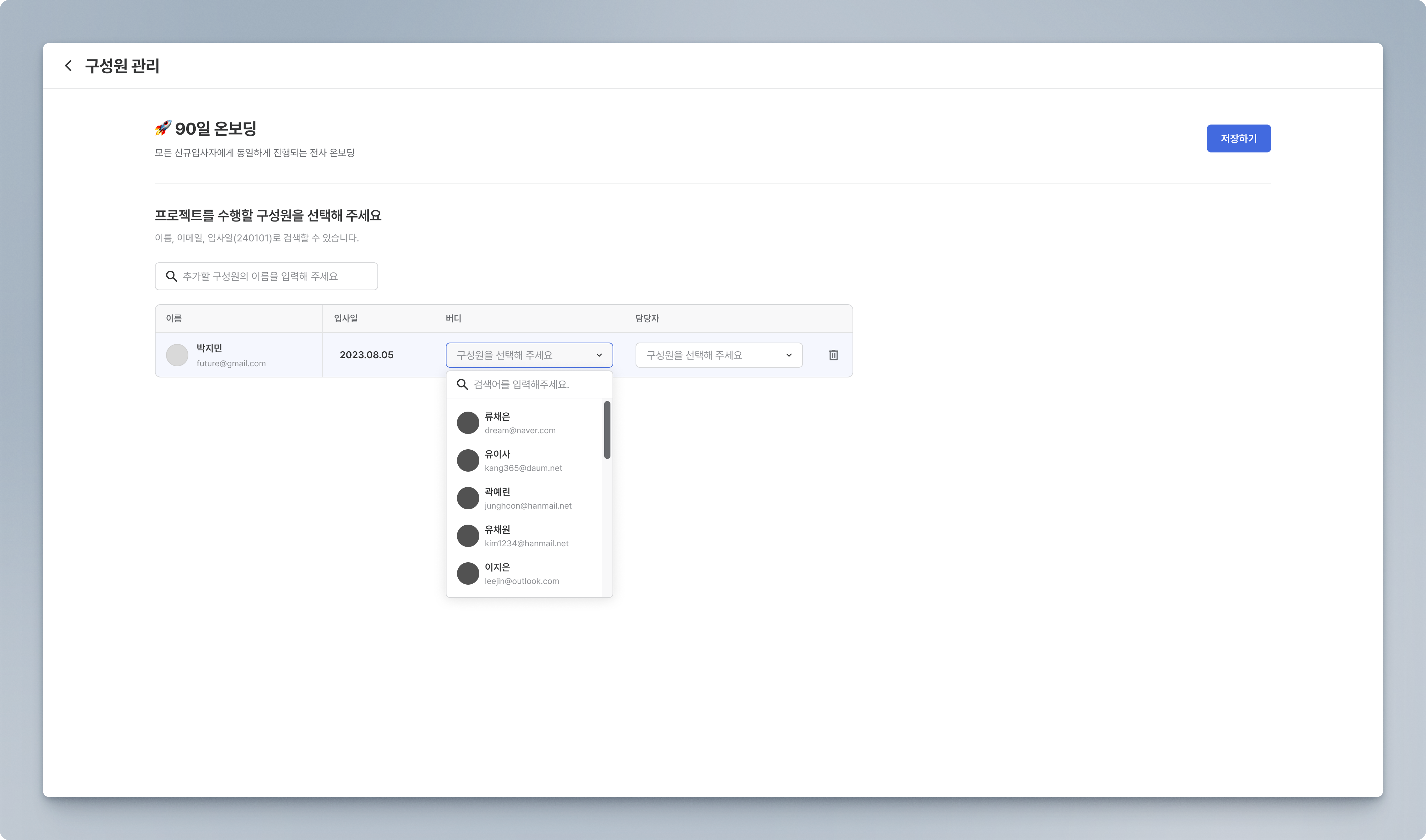
Task: Open the 버디 member select dropdown
Action: click(x=528, y=355)
